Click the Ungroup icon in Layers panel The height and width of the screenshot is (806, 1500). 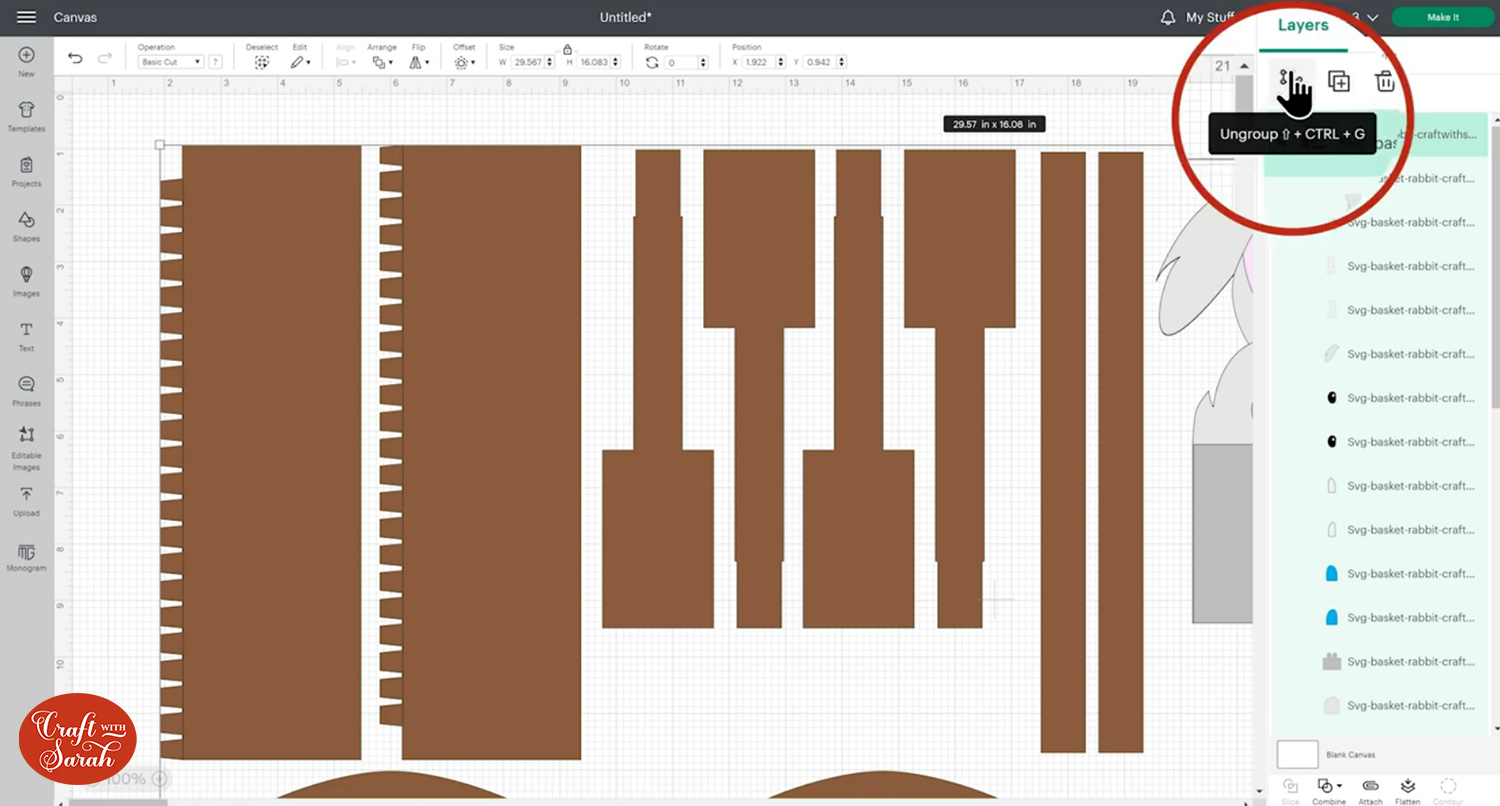tap(1290, 80)
